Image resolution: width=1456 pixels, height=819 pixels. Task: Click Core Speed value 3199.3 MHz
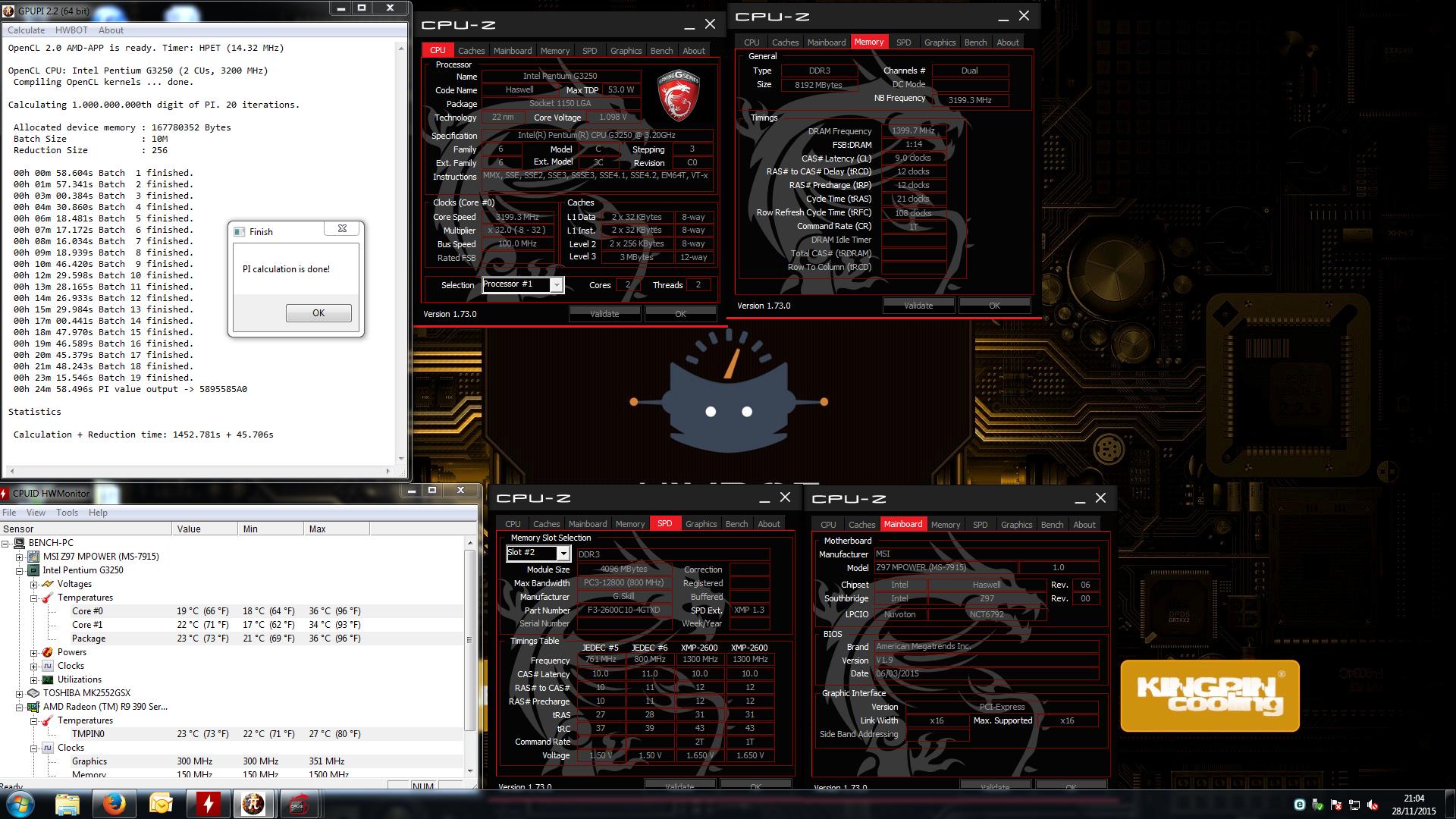(x=517, y=217)
